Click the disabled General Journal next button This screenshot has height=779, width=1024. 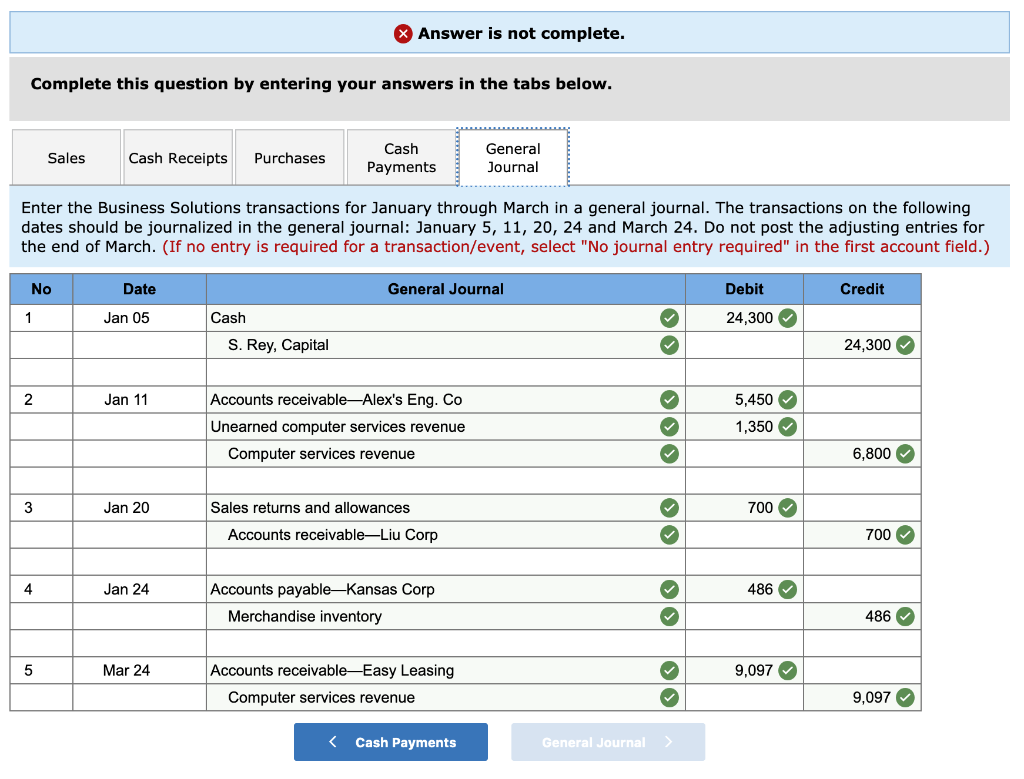(x=607, y=741)
